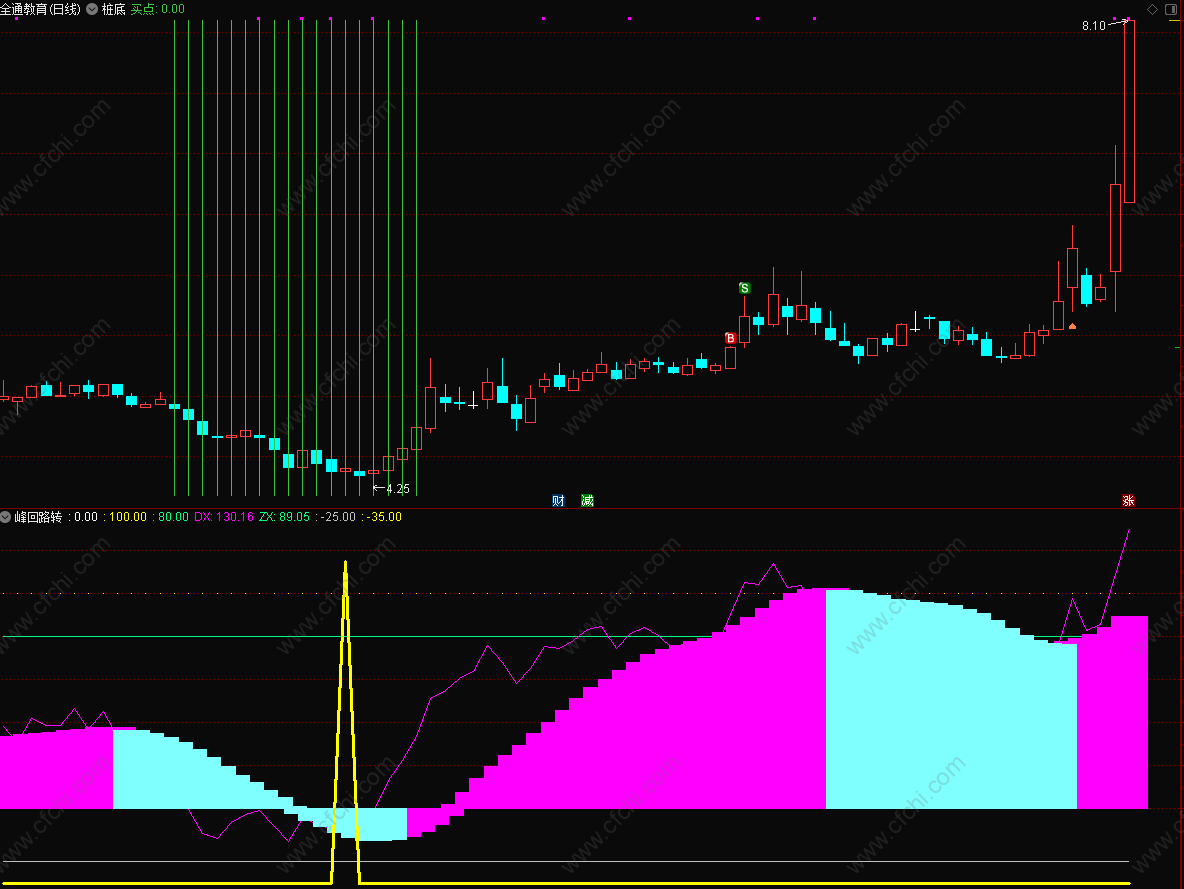Open the 减 holdings reduction marker
The image size is (1184, 889).
[x=587, y=500]
